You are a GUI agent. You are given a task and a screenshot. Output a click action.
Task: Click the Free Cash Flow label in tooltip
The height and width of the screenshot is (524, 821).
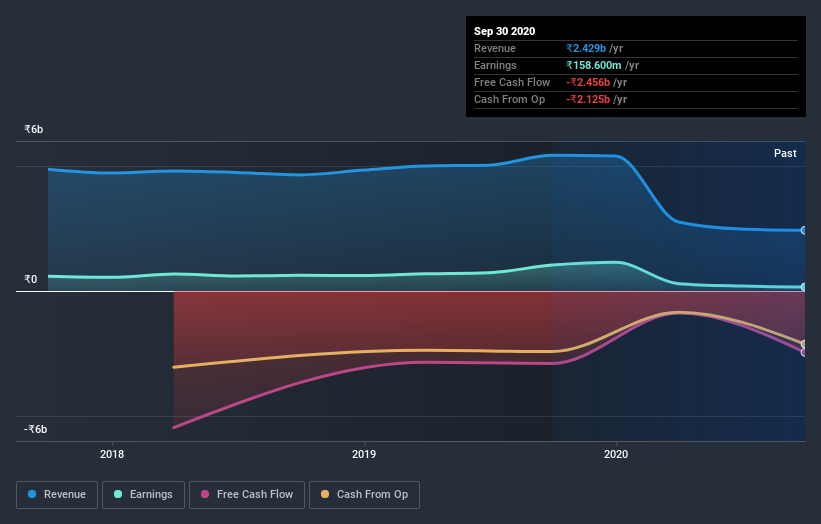click(512, 82)
